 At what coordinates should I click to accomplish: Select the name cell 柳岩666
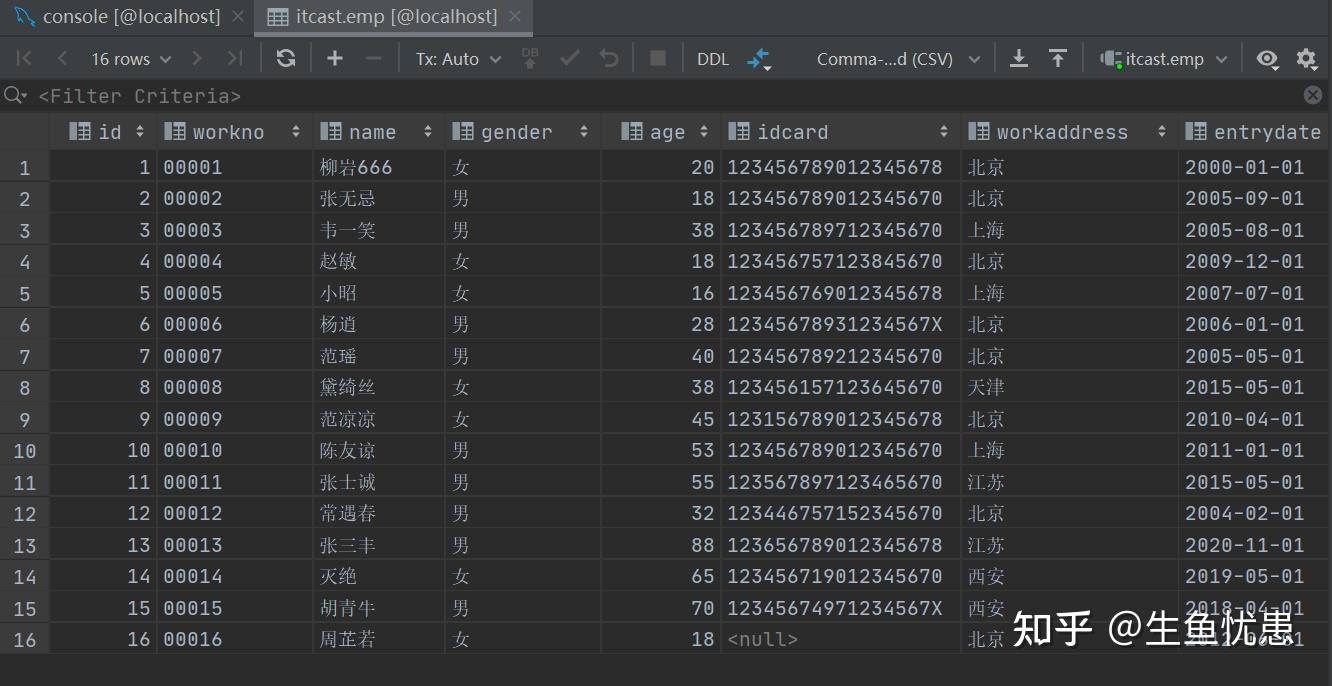click(x=379, y=167)
